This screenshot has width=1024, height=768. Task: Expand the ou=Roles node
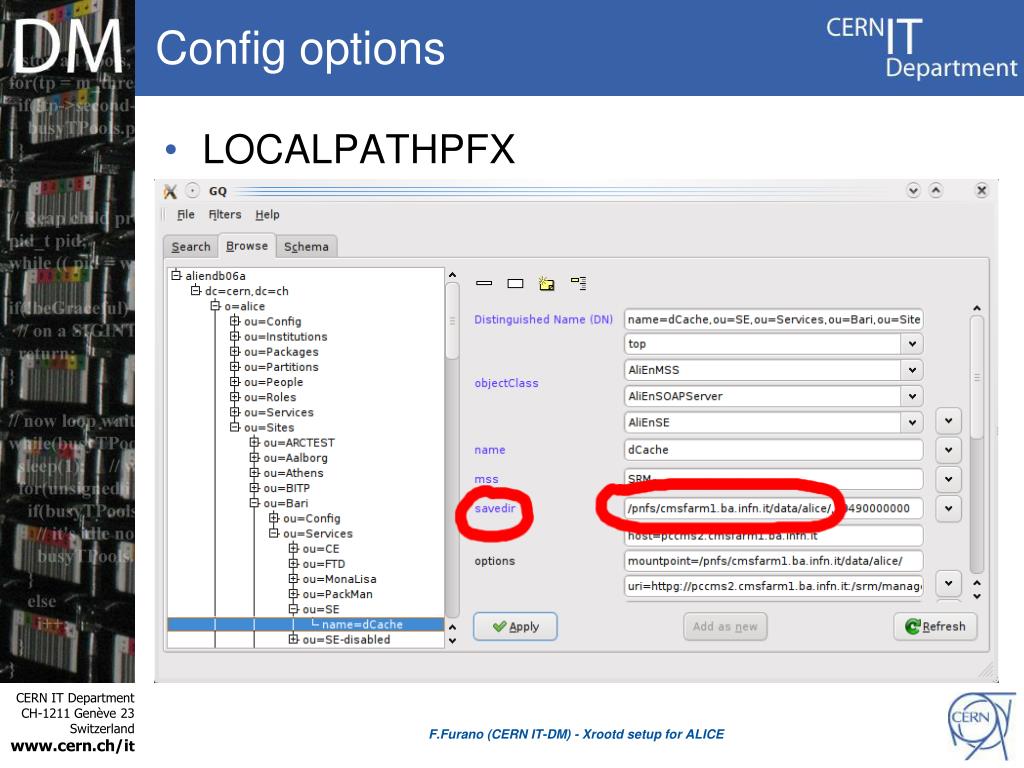click(x=234, y=396)
